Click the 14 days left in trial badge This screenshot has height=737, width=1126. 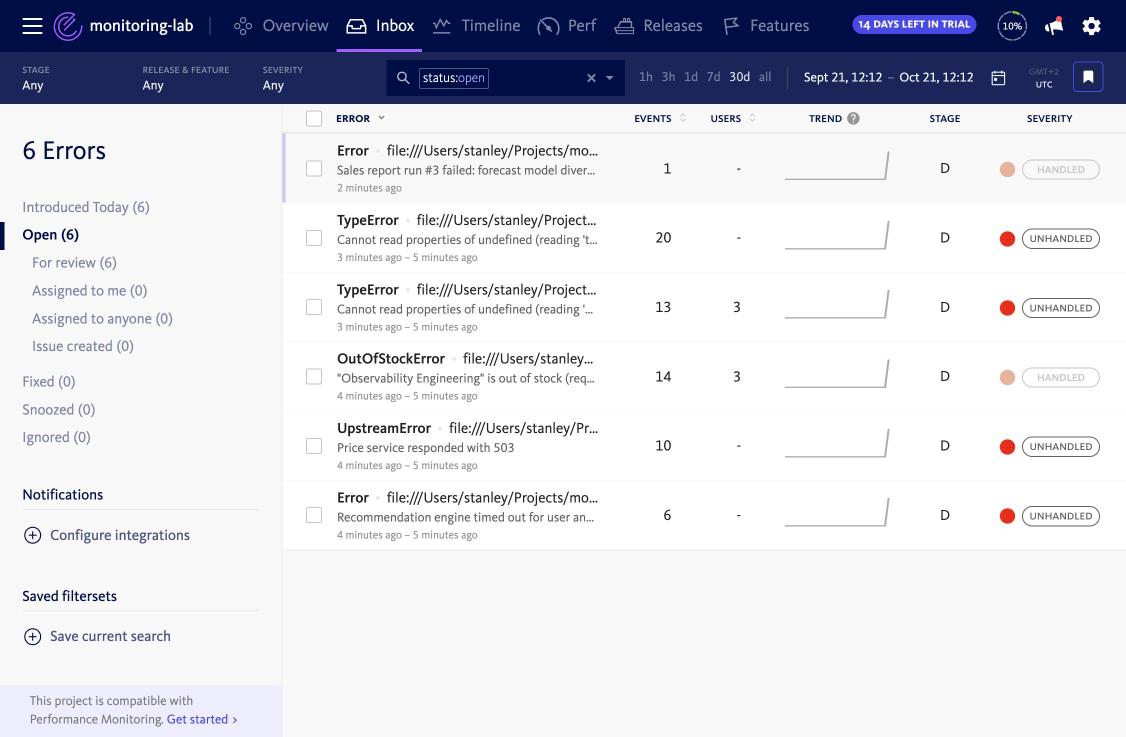point(914,24)
